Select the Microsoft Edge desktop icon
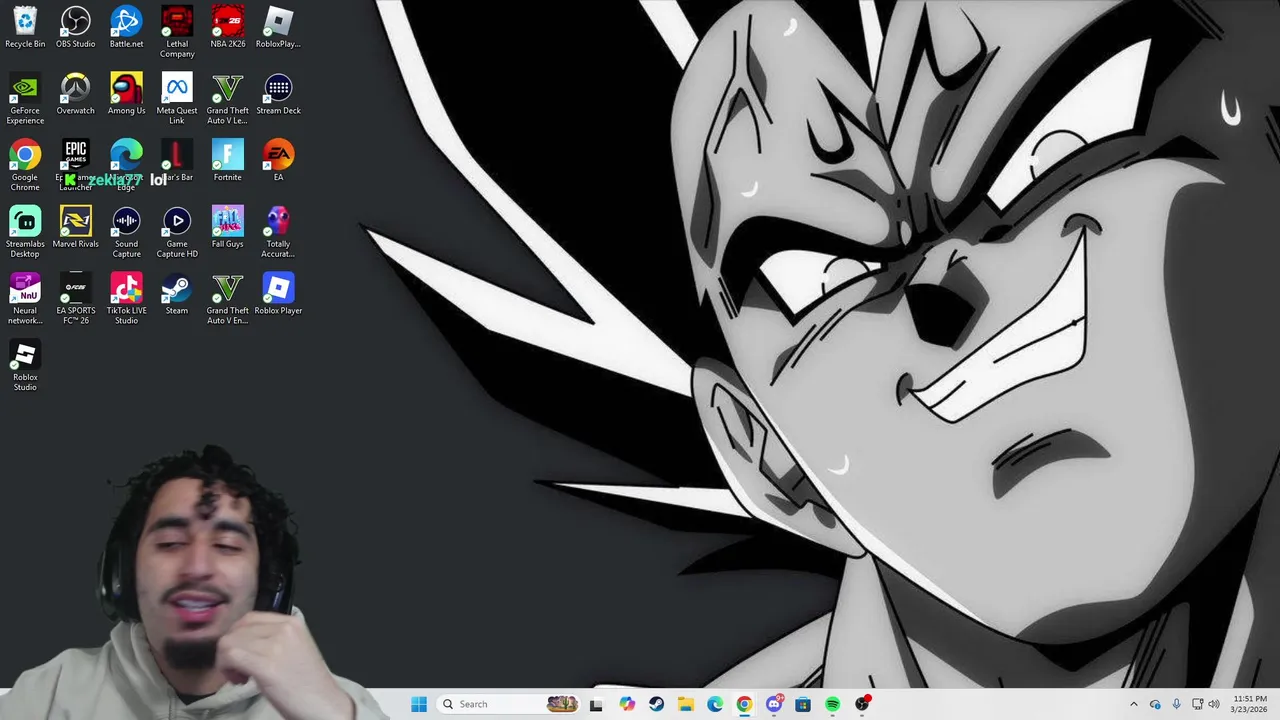The height and width of the screenshot is (720, 1280). [x=126, y=165]
